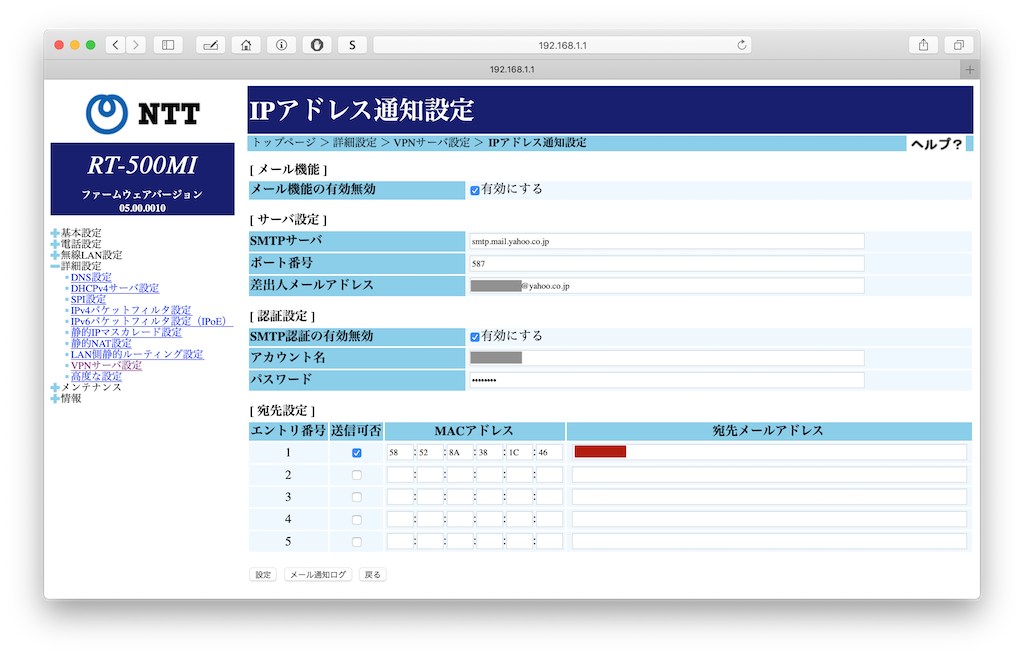Disable the メール機能 checkbox
Image resolution: width=1024 pixels, height=657 pixels.
click(475, 188)
